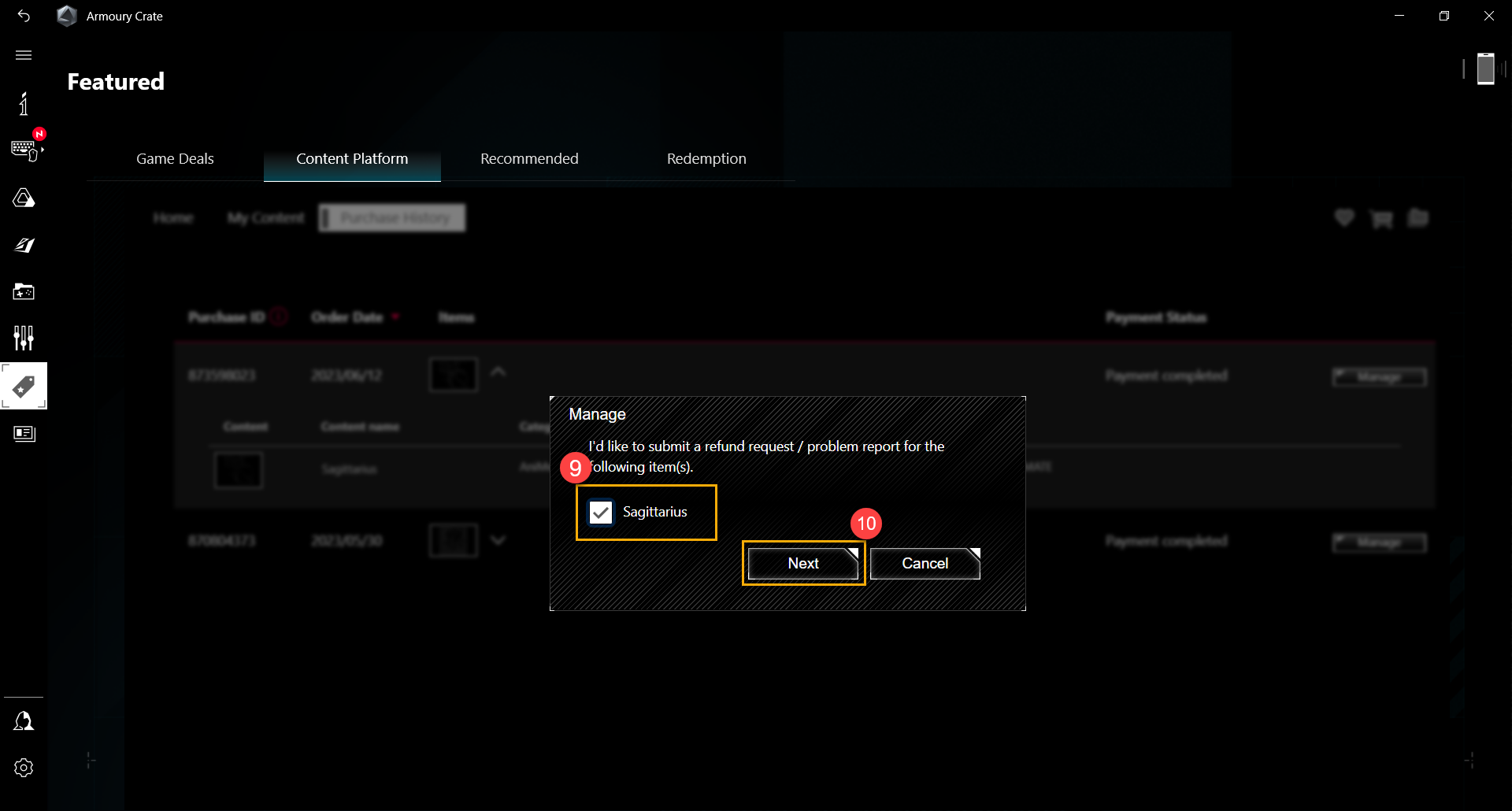
Task: Switch to Game Deals tab
Action: [x=175, y=158]
